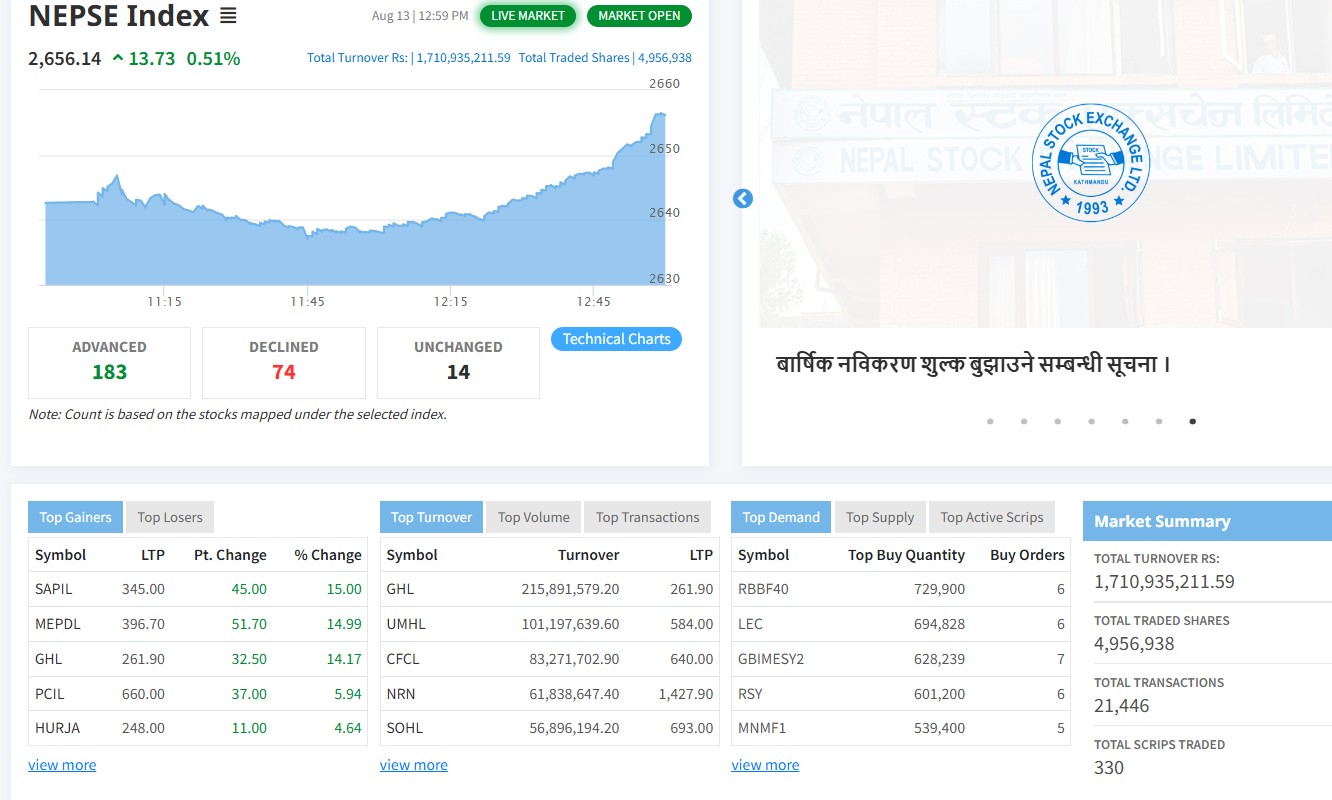Select the third carousel dot

(1057, 421)
